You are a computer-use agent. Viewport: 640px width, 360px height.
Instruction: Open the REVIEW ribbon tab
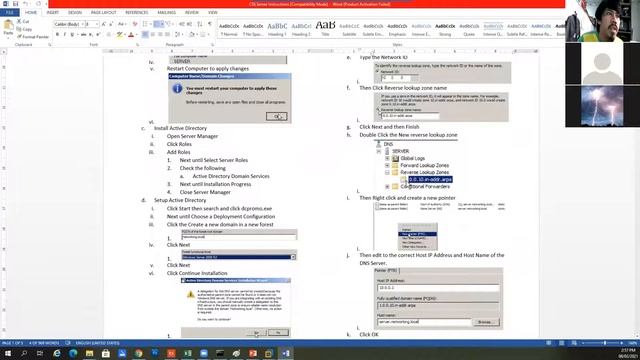[x=192, y=13]
